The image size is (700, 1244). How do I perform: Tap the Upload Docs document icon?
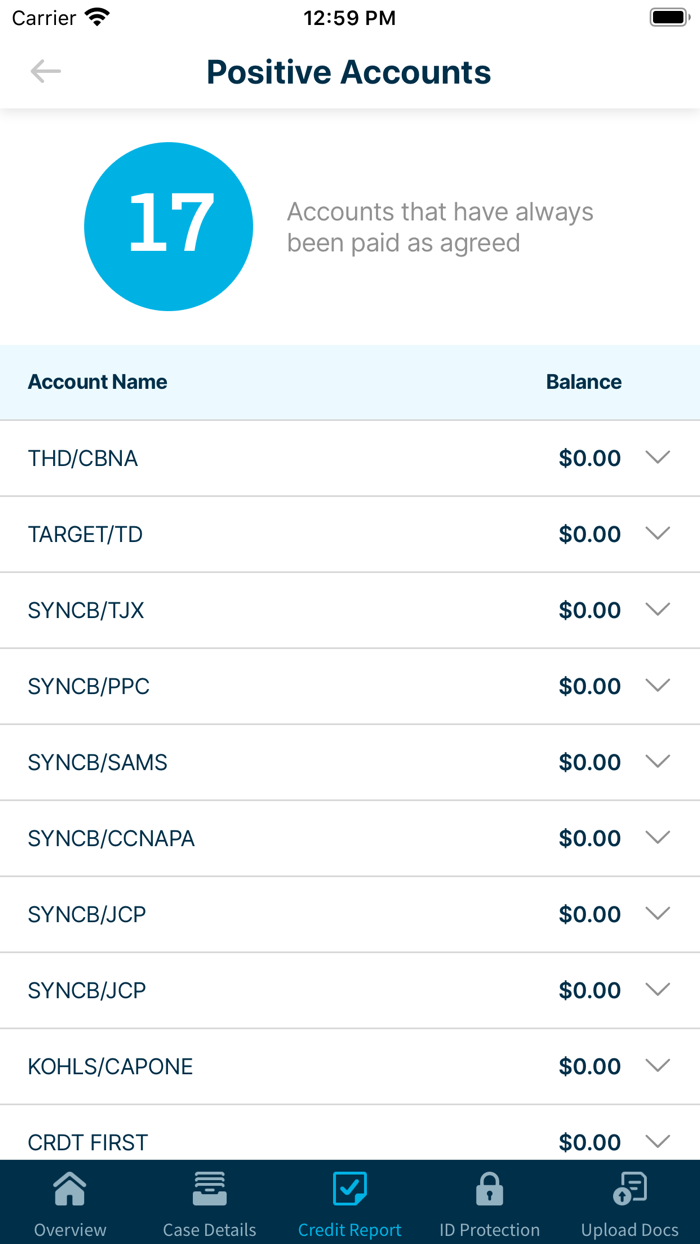[630, 1189]
